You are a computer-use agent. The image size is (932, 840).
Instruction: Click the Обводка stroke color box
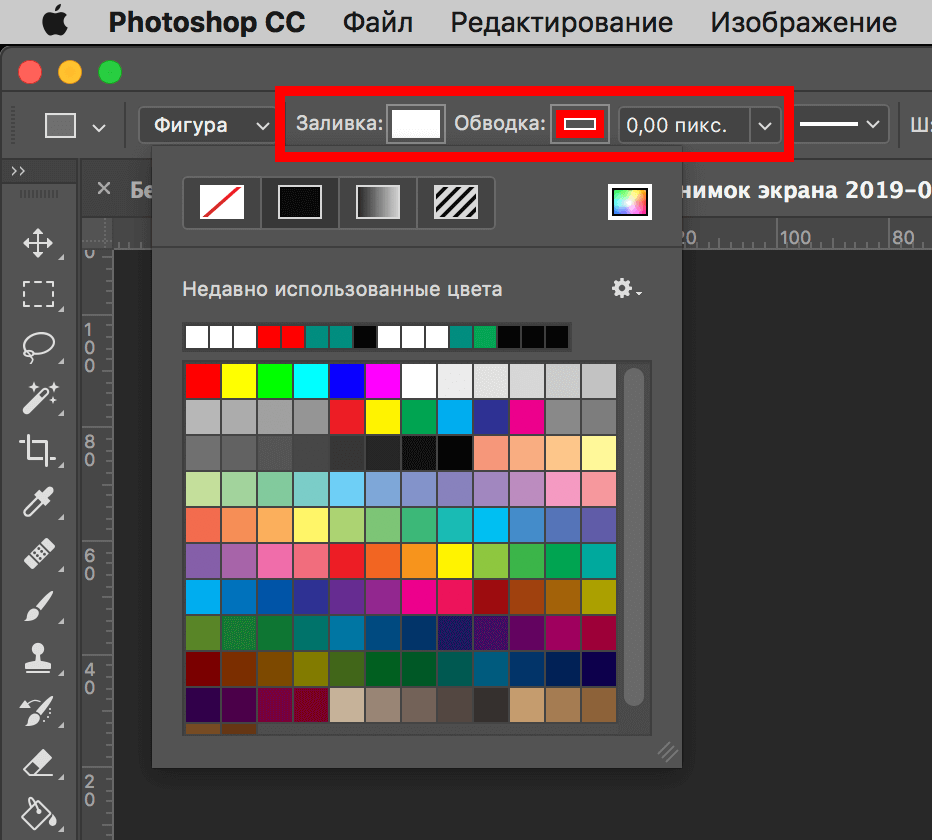point(580,125)
